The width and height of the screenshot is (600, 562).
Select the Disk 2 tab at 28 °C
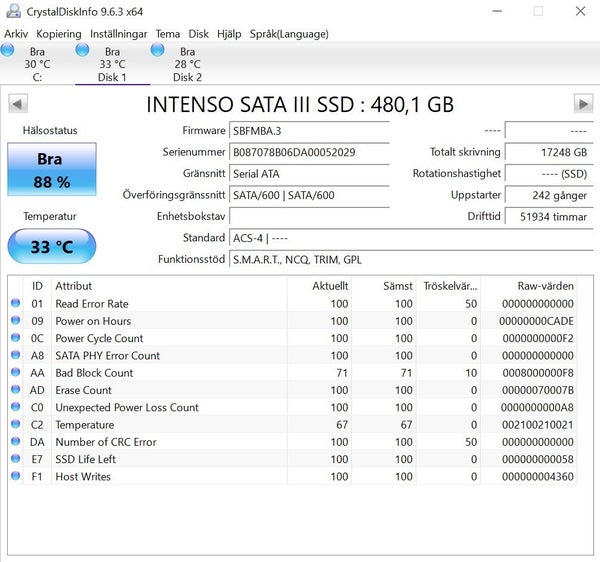pyautogui.click(x=187, y=64)
